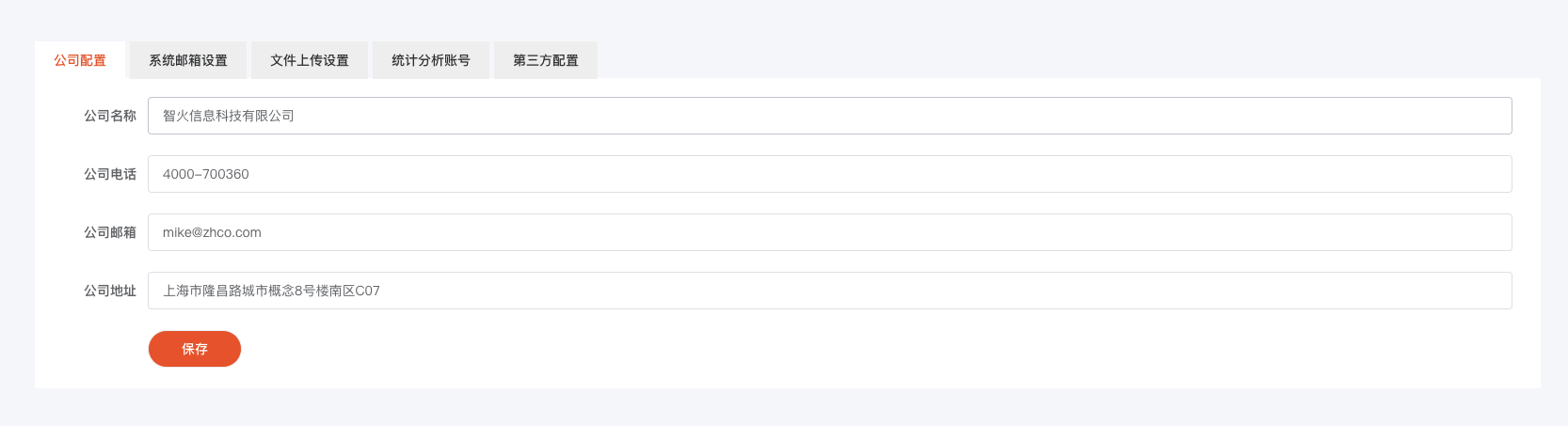Focus the 公司地址 input field

[830, 291]
